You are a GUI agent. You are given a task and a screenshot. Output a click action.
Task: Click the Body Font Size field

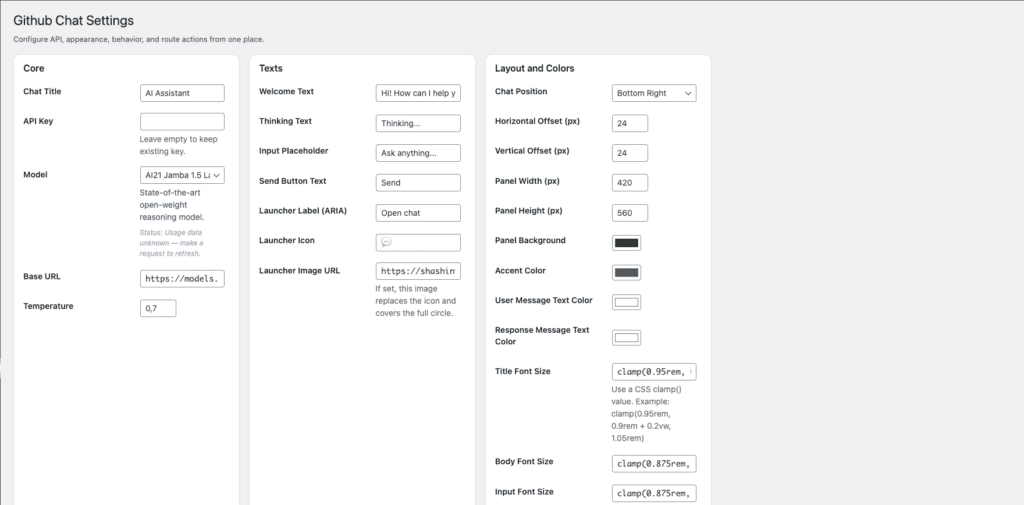pyautogui.click(x=654, y=464)
